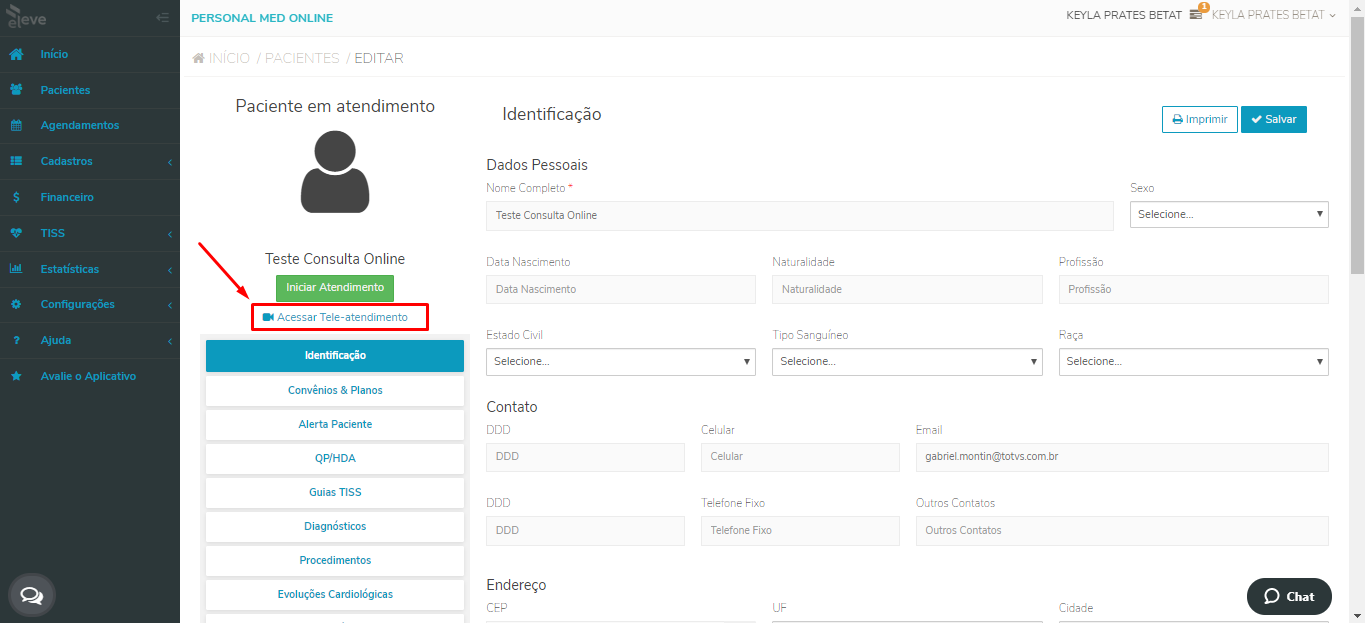Click the Data Nascimento input field

621,289
